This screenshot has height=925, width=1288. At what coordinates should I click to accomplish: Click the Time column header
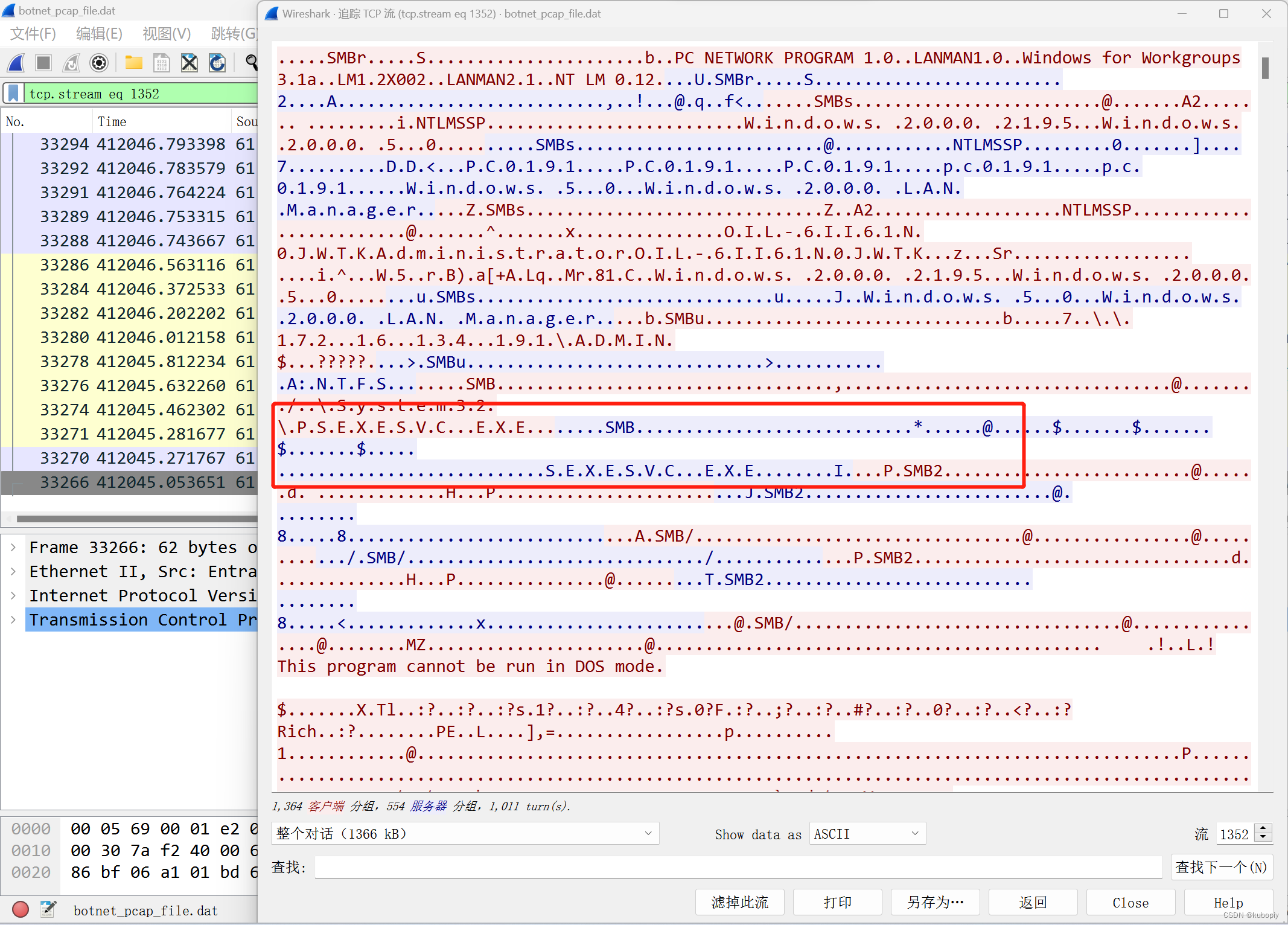162,122
